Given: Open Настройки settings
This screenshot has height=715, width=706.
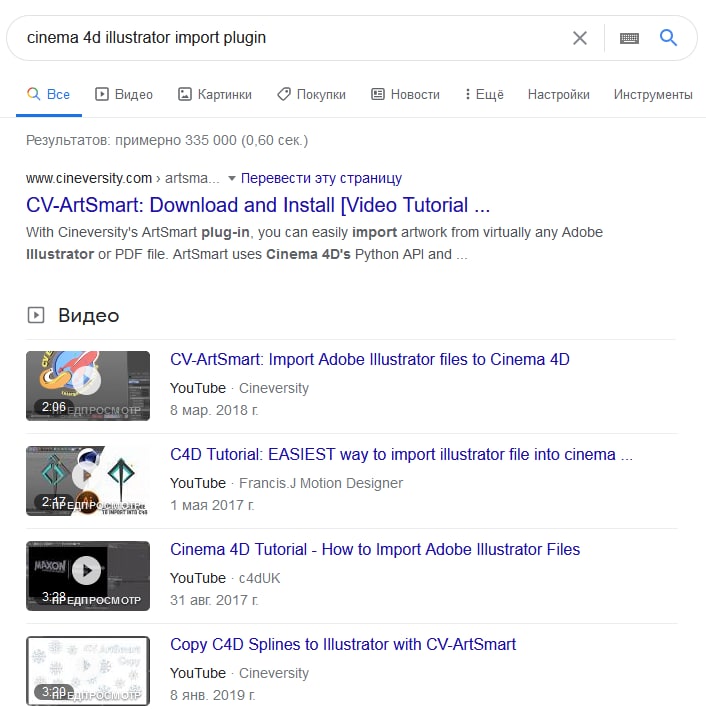Looking at the screenshot, I should 558,94.
